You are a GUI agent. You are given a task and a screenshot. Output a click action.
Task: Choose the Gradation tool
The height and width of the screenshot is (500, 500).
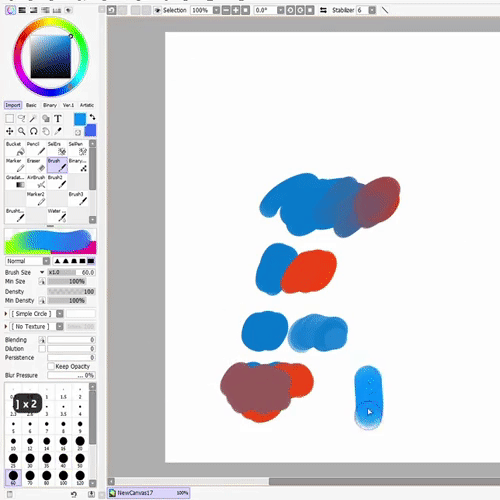pos(15,182)
